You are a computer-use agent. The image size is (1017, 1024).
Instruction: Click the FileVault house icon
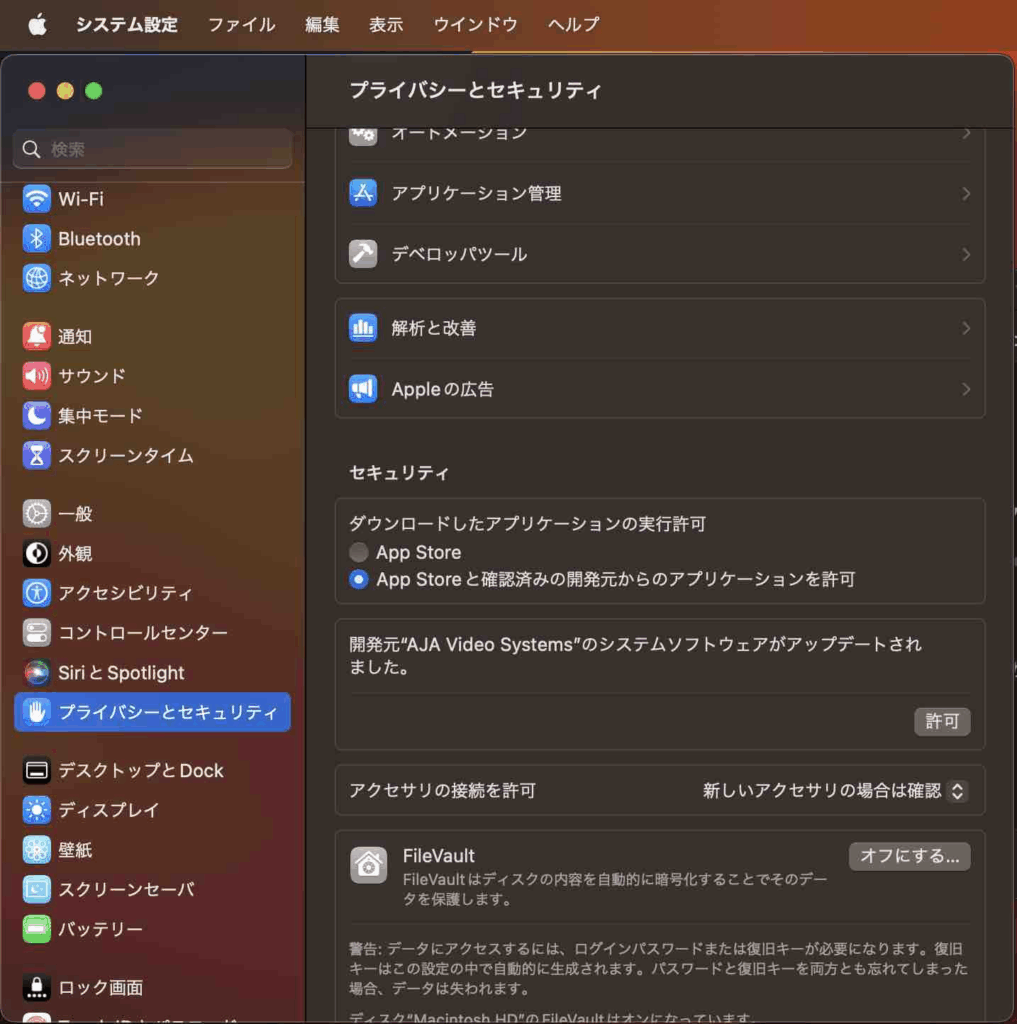click(x=368, y=865)
